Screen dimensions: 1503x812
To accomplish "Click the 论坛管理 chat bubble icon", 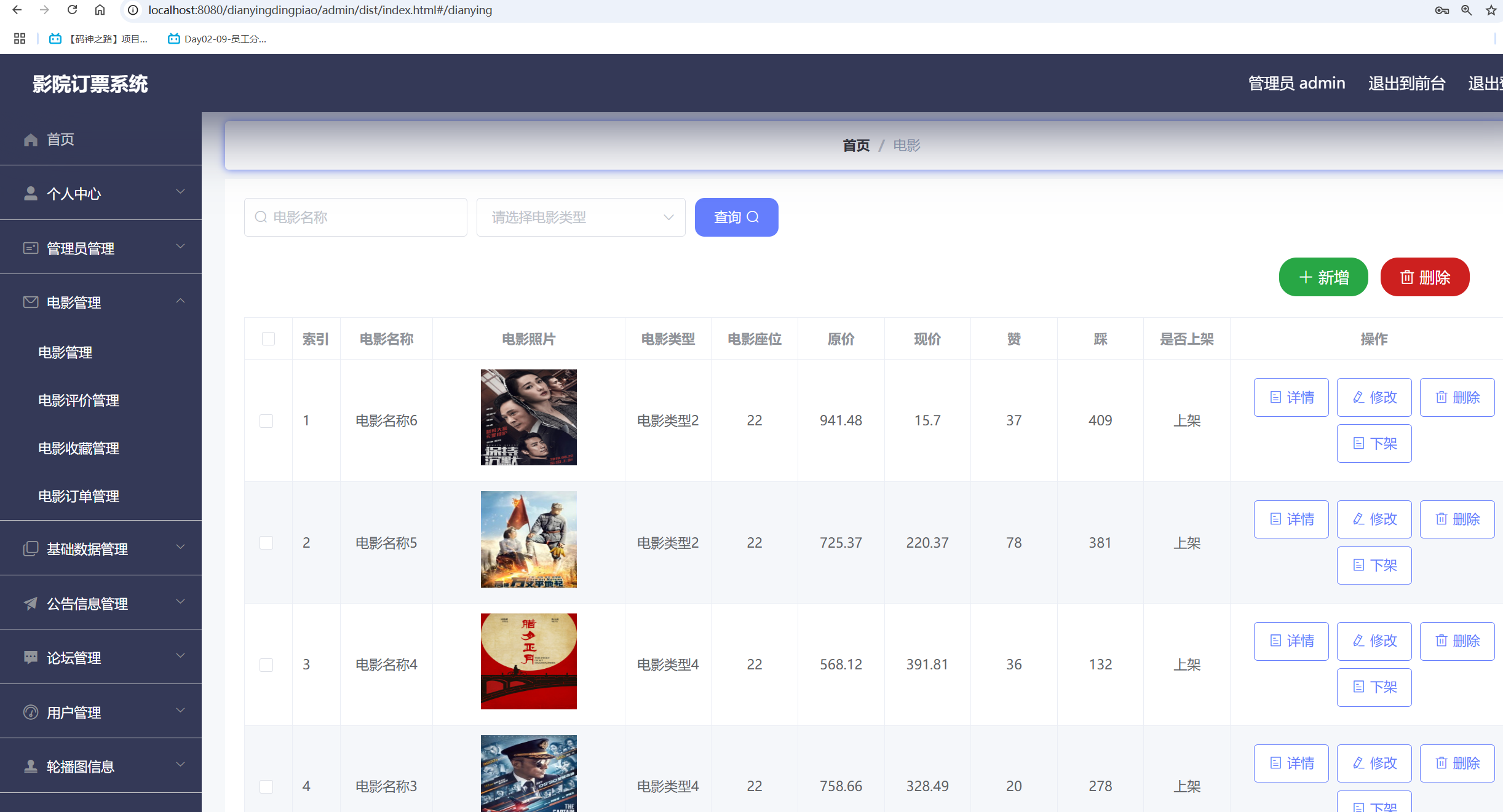I will tap(31, 657).
